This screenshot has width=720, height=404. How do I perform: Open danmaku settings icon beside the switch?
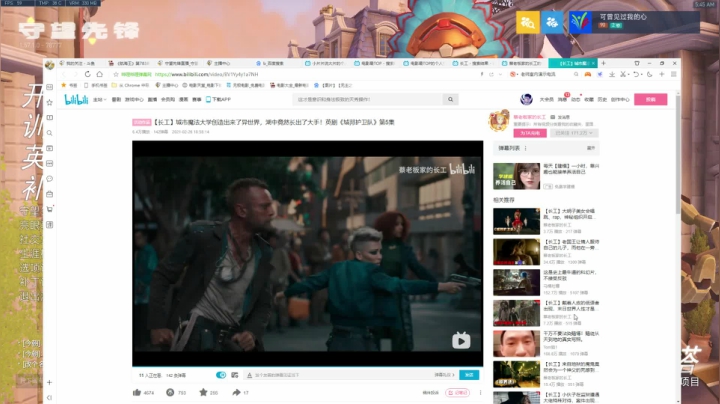235,375
